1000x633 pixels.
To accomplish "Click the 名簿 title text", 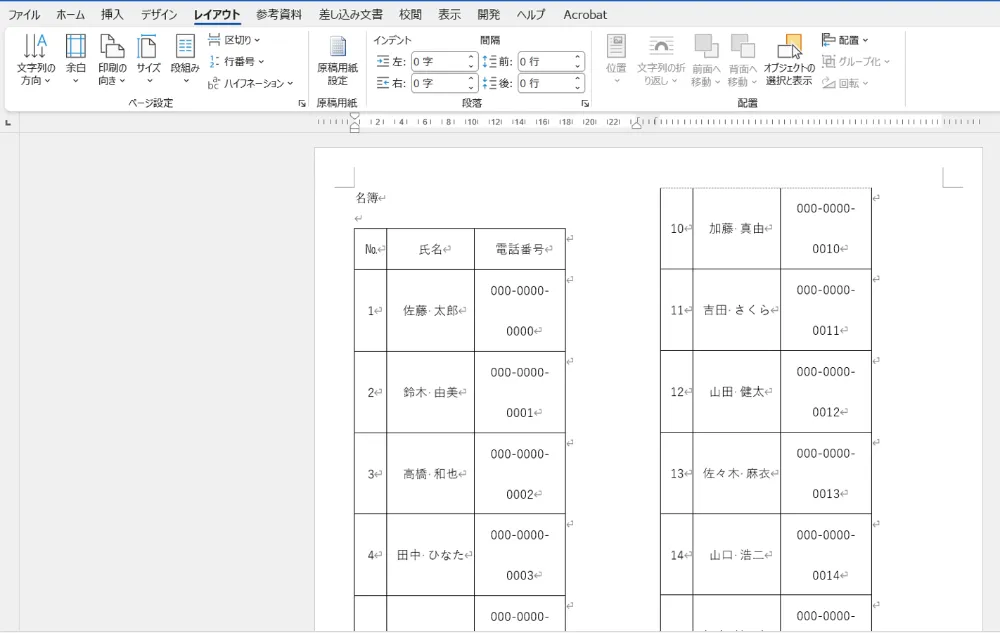I will [367, 198].
